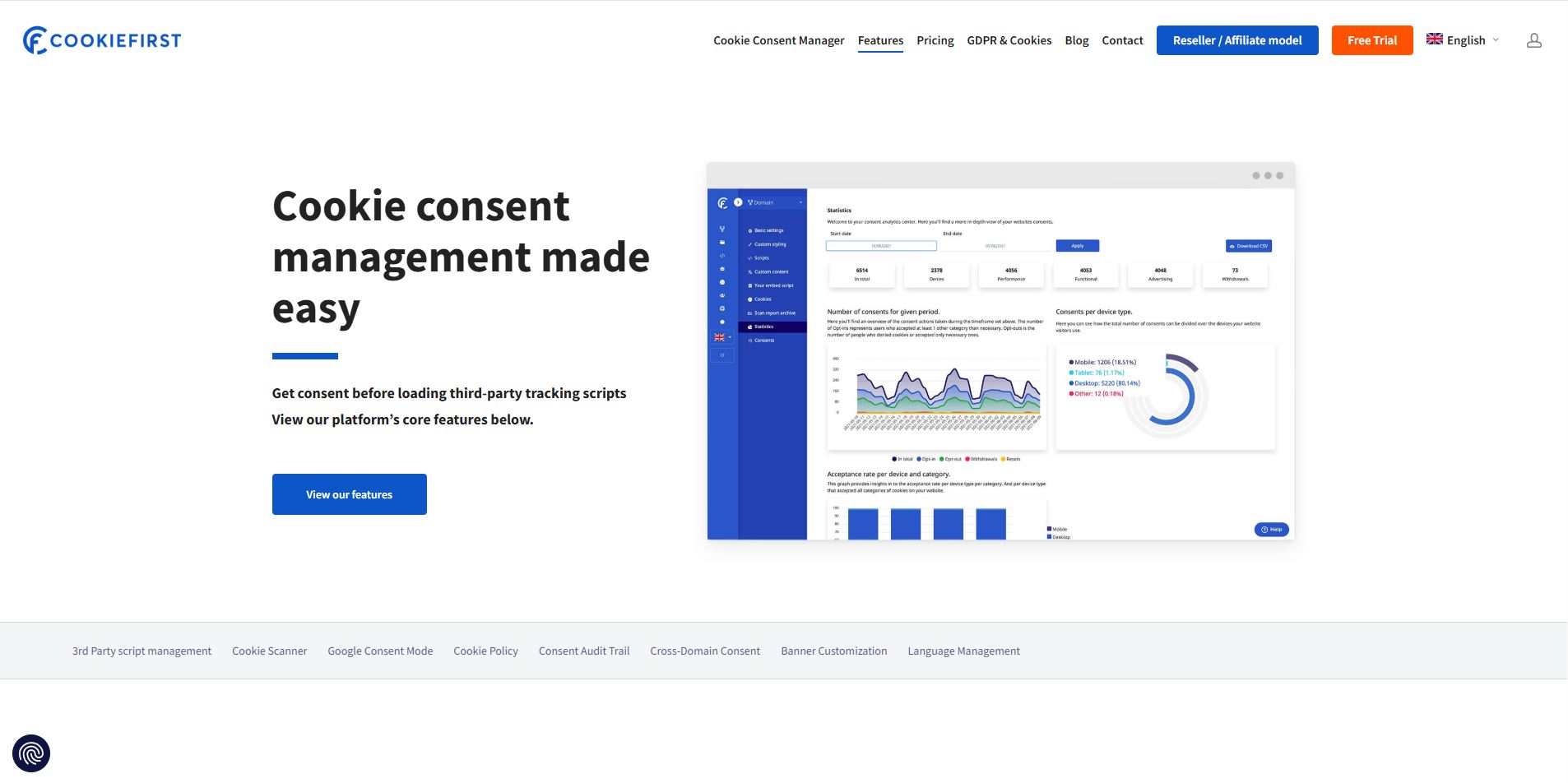Open Consent Audit Trail link
Image resolution: width=1568 pixels, height=783 pixels.
(584, 651)
